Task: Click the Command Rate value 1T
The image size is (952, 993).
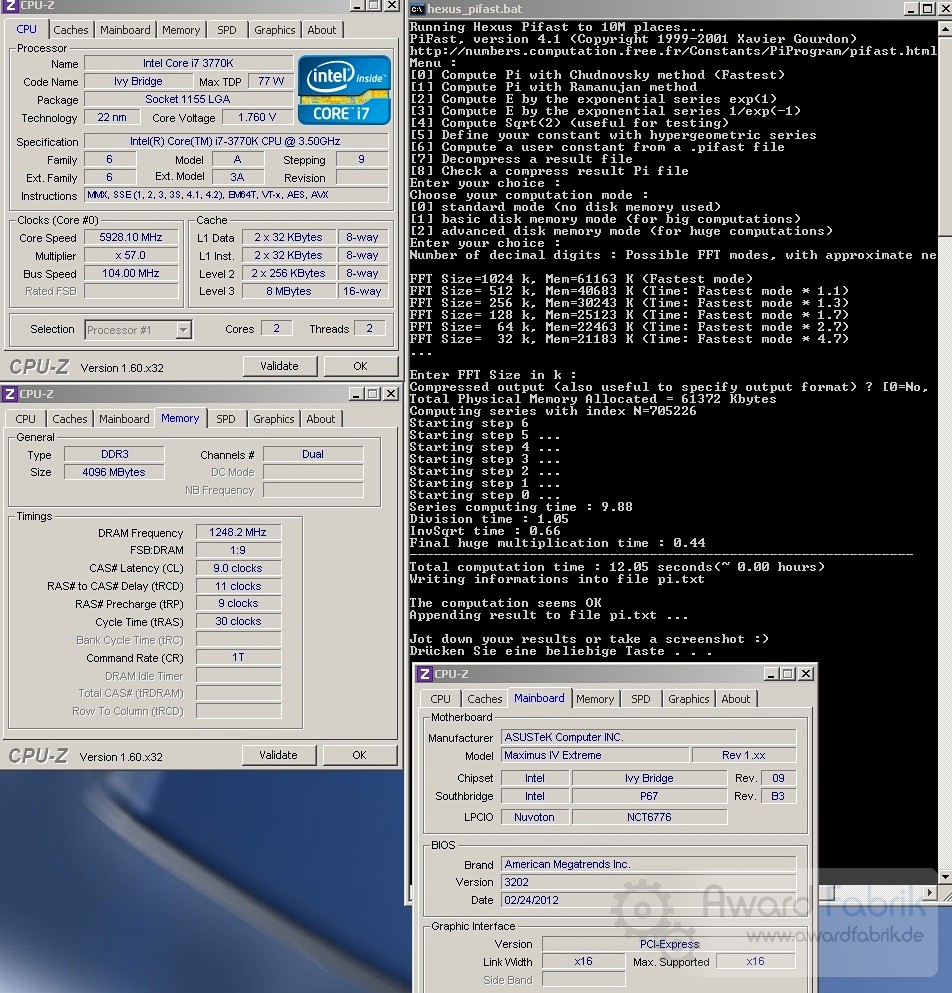Action: coord(238,657)
